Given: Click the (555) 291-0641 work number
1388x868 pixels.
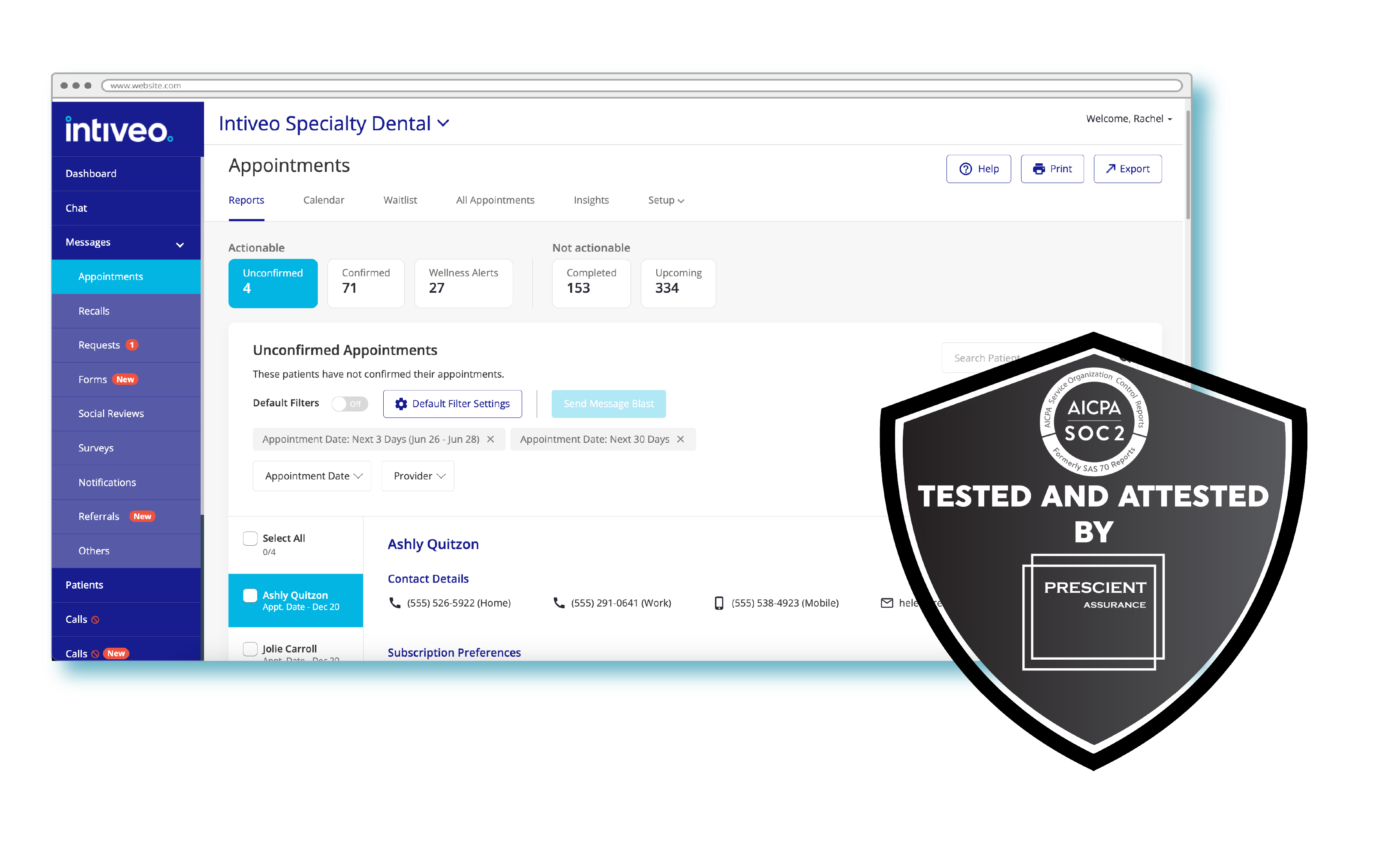Looking at the screenshot, I should coord(621,603).
